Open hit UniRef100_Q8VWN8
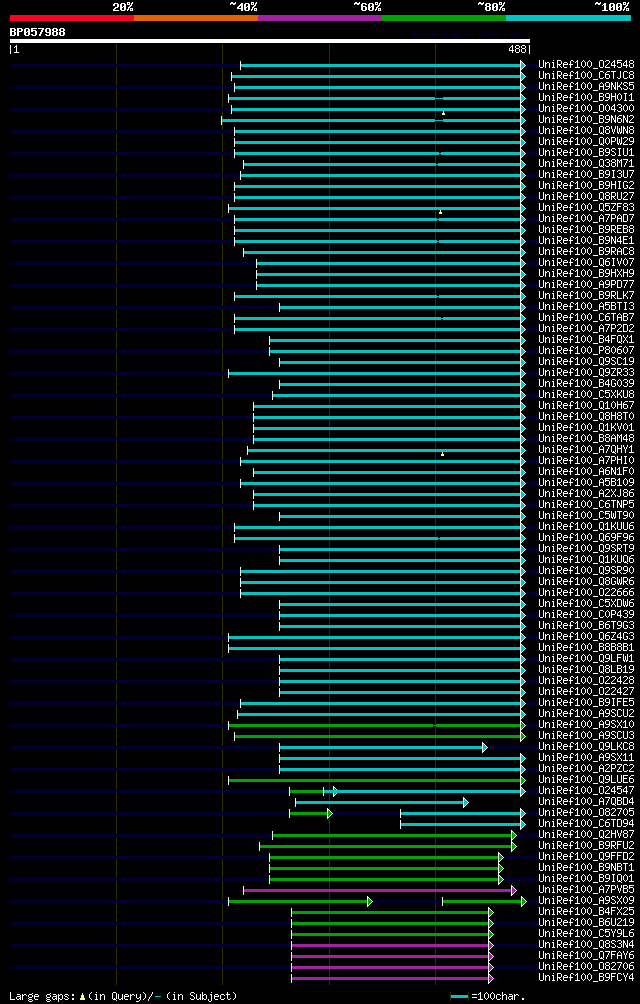Screen dimensions: 640x1004 [x=586, y=131]
